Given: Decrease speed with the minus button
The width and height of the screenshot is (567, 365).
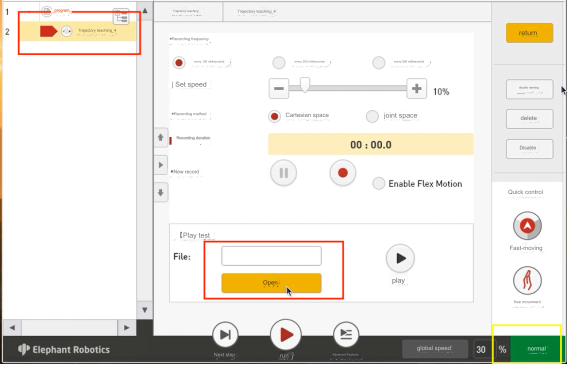Looking at the screenshot, I should (278, 89).
